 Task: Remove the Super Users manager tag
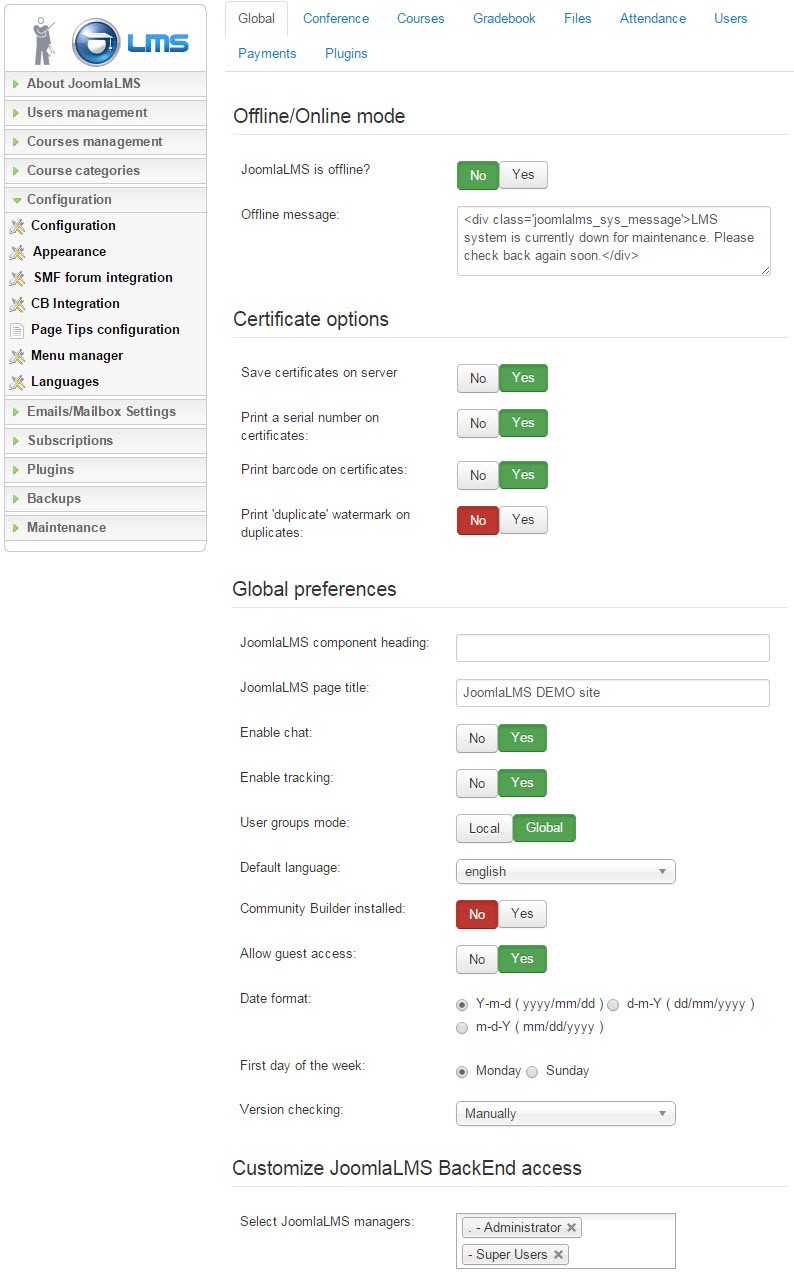(x=558, y=1254)
